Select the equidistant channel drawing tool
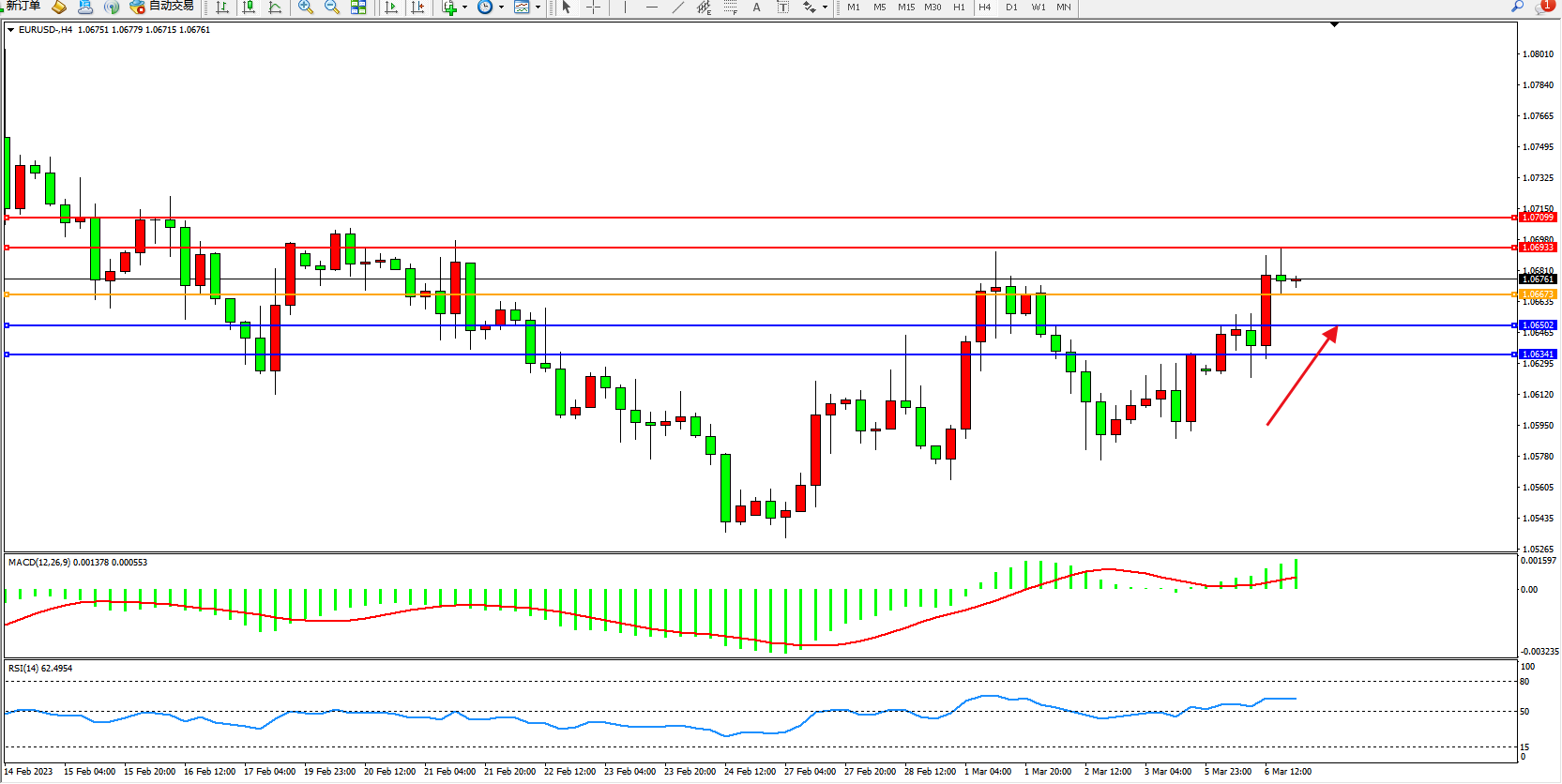 point(704,8)
